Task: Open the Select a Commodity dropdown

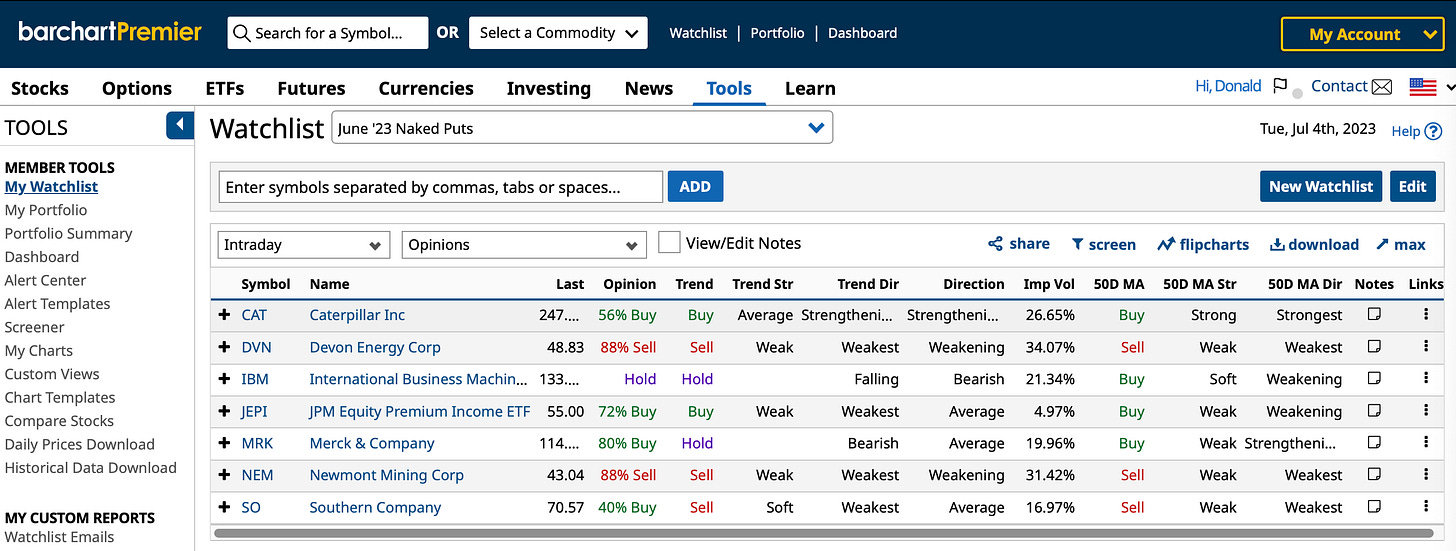Action: tap(558, 33)
